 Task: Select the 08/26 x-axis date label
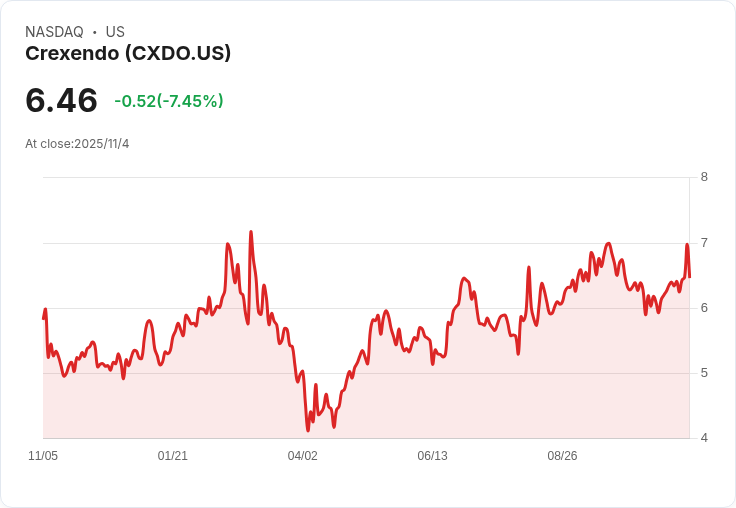point(562,456)
